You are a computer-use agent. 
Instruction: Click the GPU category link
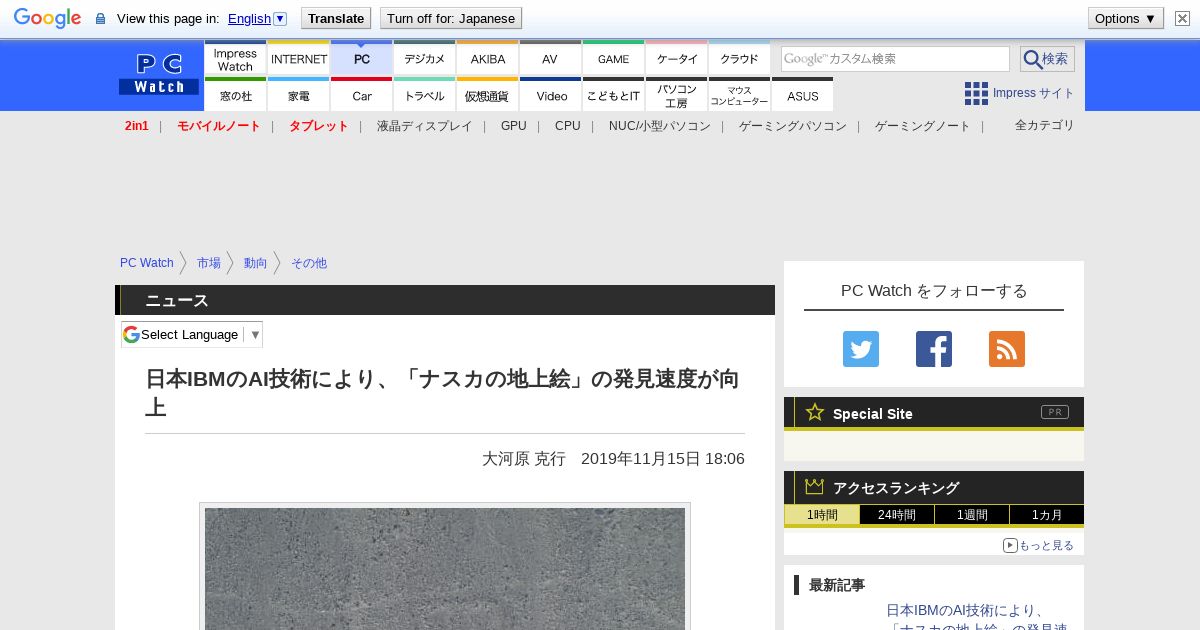tap(513, 126)
